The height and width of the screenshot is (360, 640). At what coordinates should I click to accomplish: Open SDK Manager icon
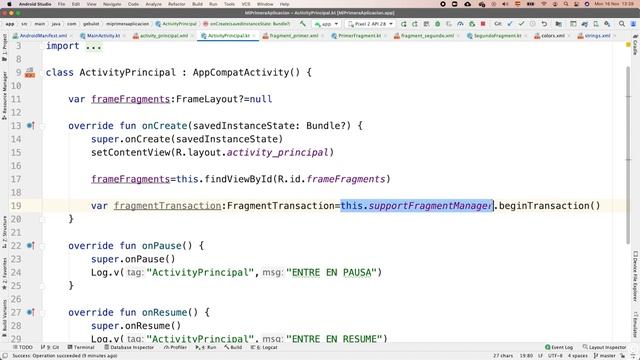click(x=607, y=24)
